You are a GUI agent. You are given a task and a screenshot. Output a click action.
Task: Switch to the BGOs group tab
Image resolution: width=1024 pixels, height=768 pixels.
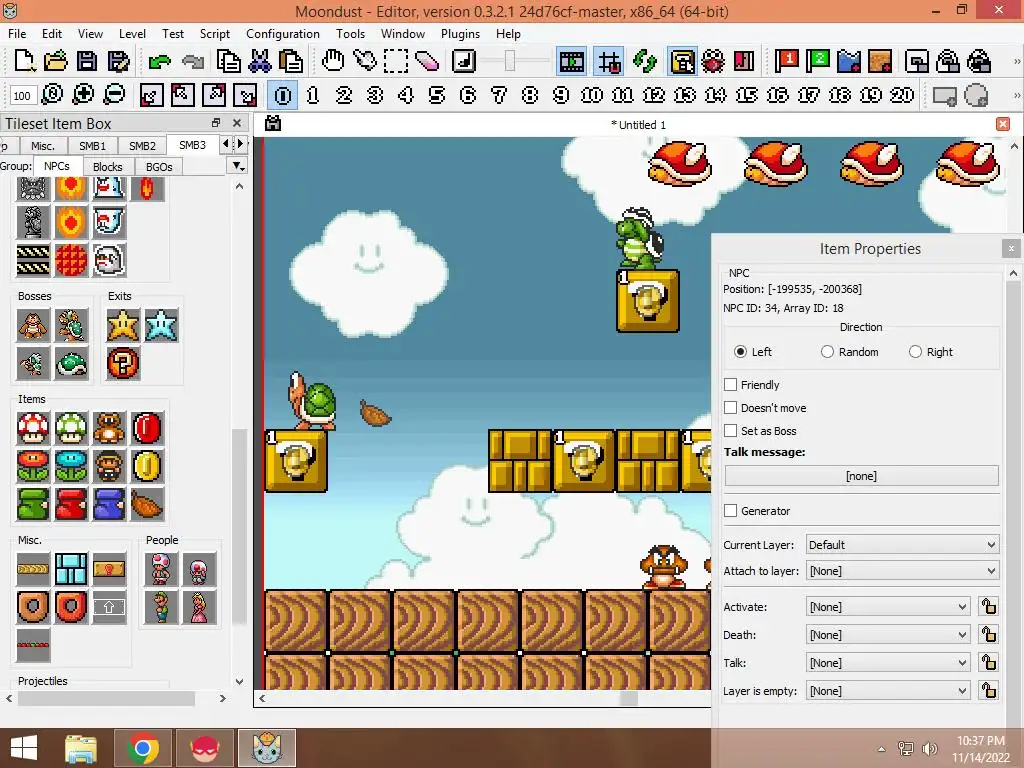(159, 167)
